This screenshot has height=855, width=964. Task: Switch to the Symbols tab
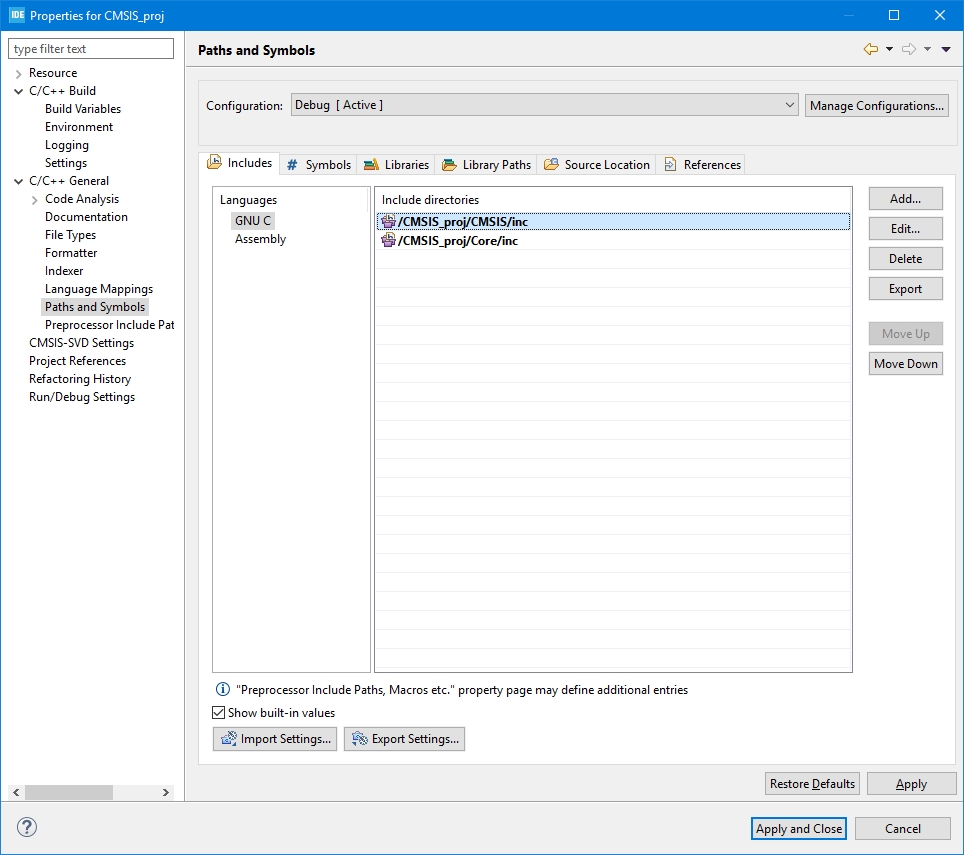(x=319, y=165)
